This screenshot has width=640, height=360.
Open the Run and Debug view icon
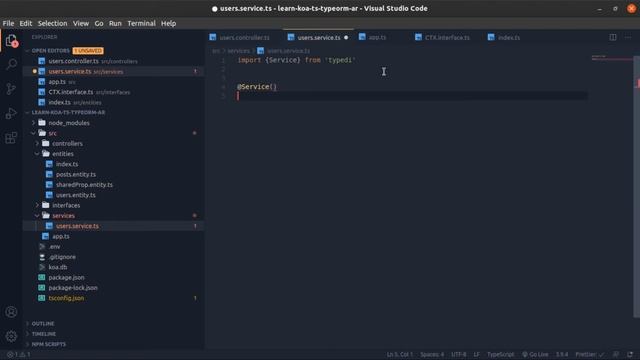tap(11, 113)
